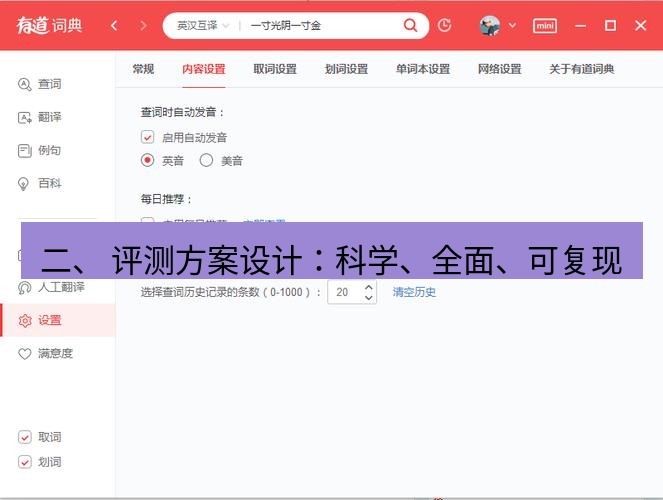Screen dimensions: 663x500
Task: Select the 英音 radio button
Action: coord(147,160)
